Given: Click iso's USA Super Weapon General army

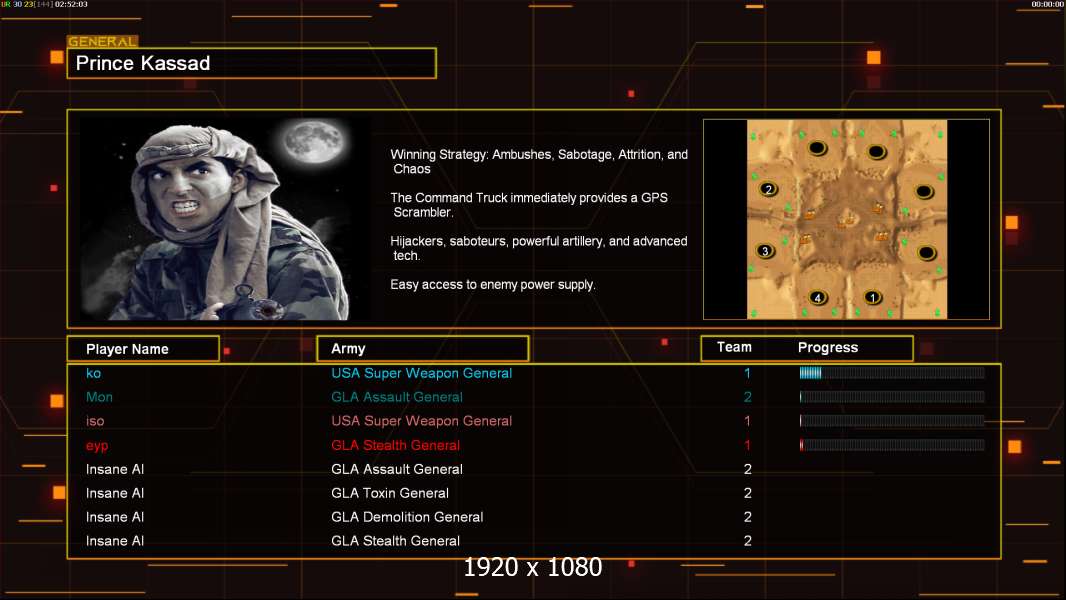Looking at the screenshot, I should point(422,421).
